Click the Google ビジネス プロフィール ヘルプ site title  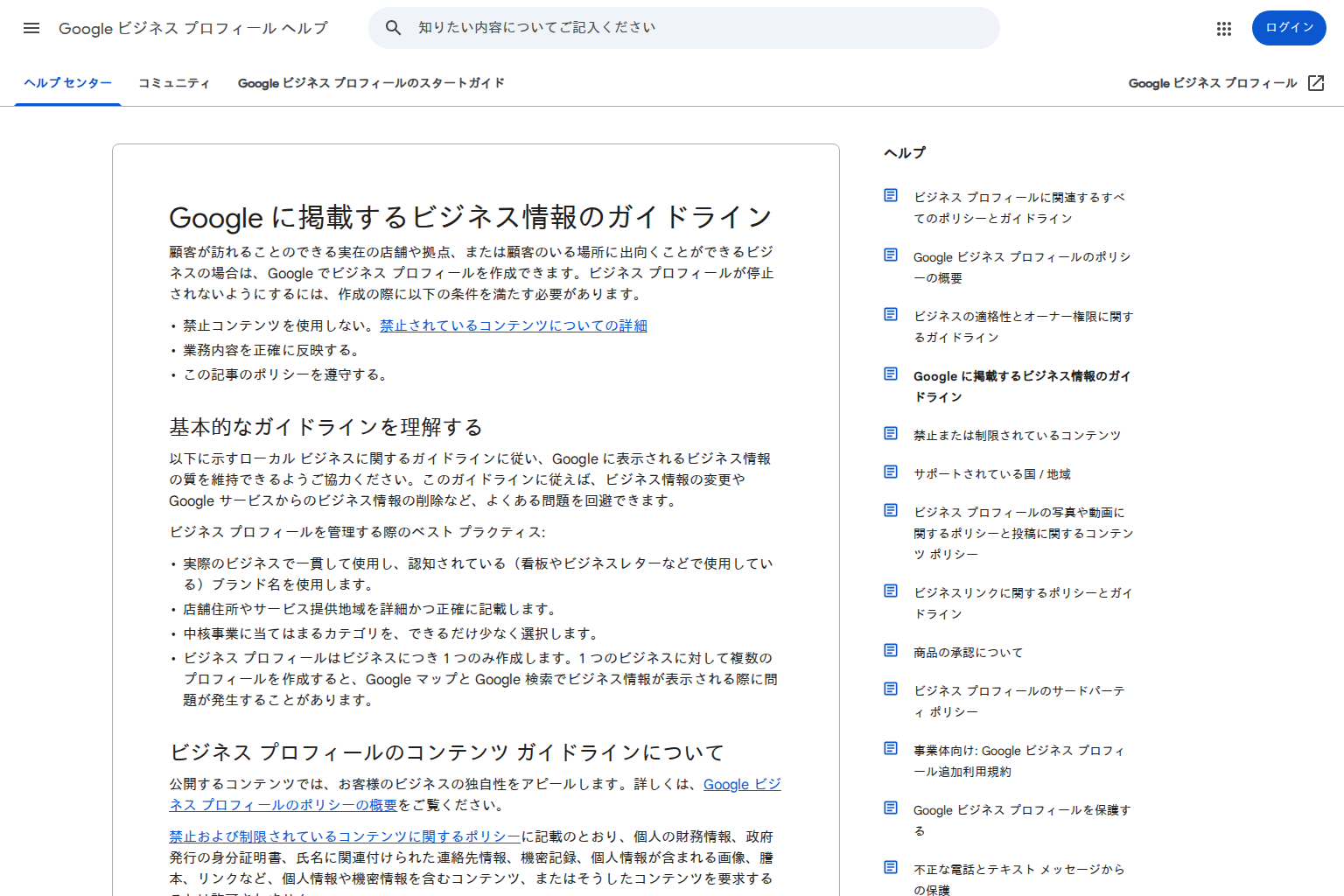point(193,28)
